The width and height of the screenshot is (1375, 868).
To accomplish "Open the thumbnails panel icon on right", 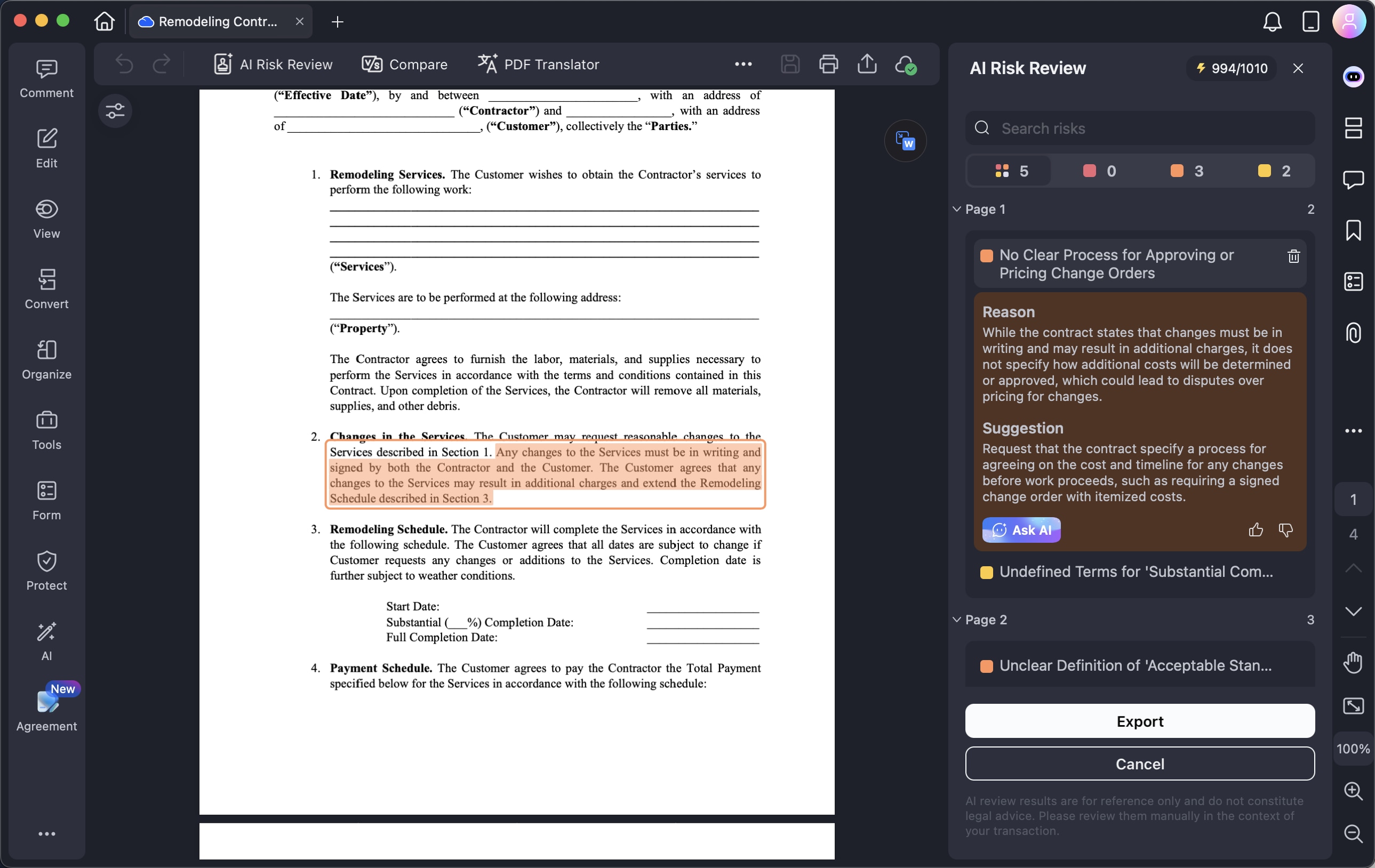I will [1353, 128].
